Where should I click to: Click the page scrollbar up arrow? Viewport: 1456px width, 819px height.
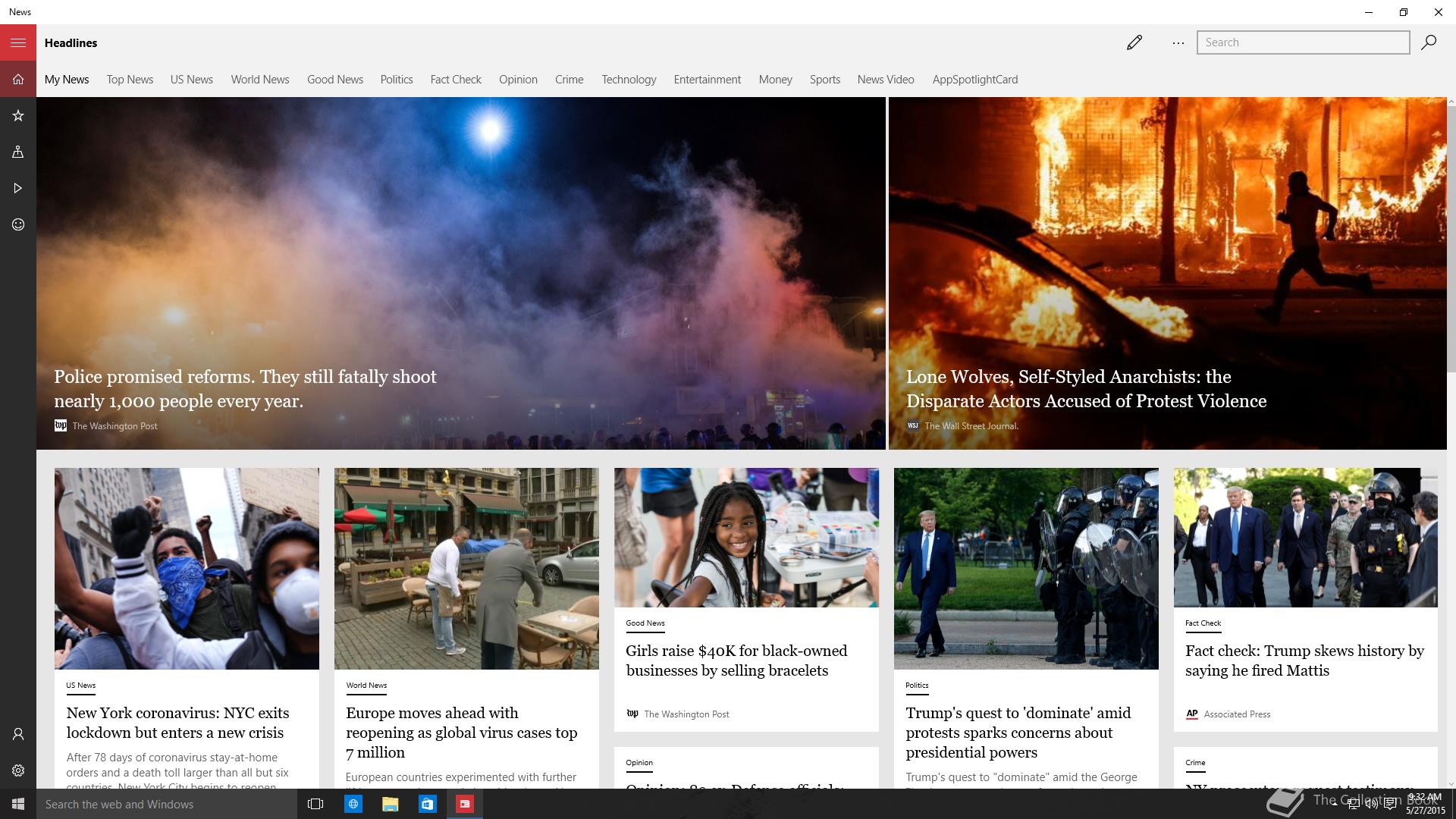coord(1451,102)
